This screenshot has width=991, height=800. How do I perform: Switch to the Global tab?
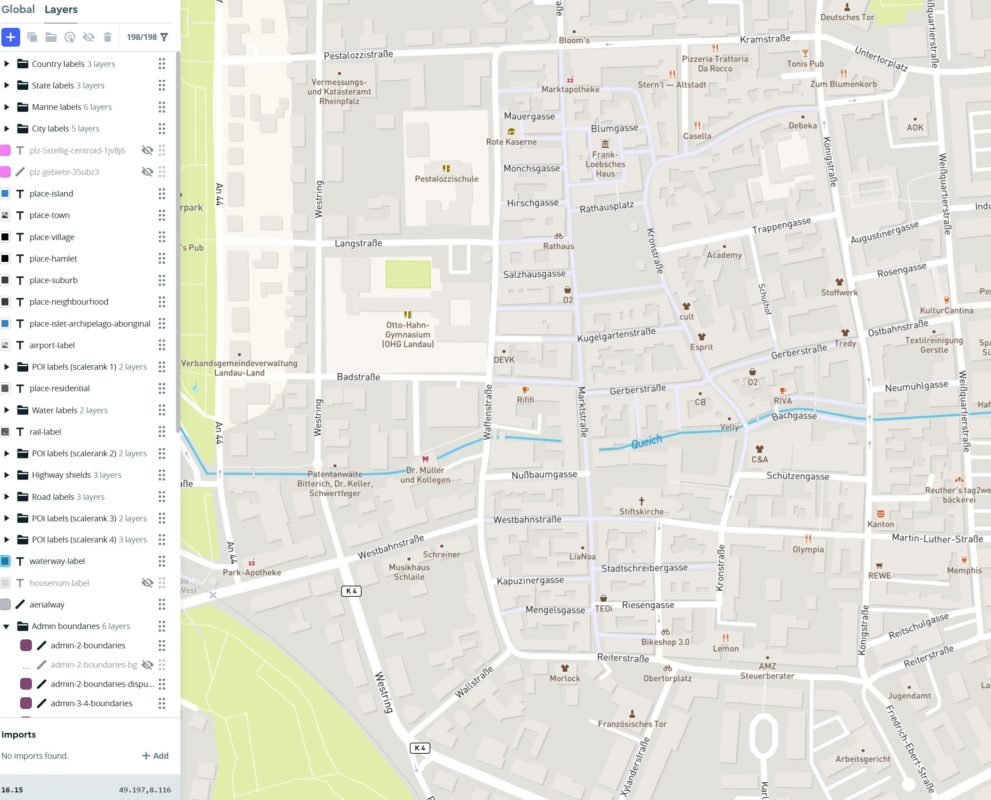click(x=18, y=9)
